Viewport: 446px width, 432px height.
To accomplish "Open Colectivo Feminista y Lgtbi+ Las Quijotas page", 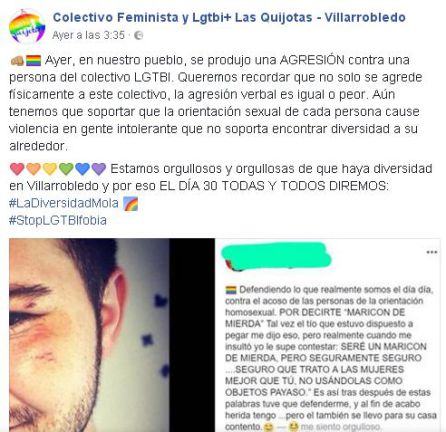I will [229, 17].
